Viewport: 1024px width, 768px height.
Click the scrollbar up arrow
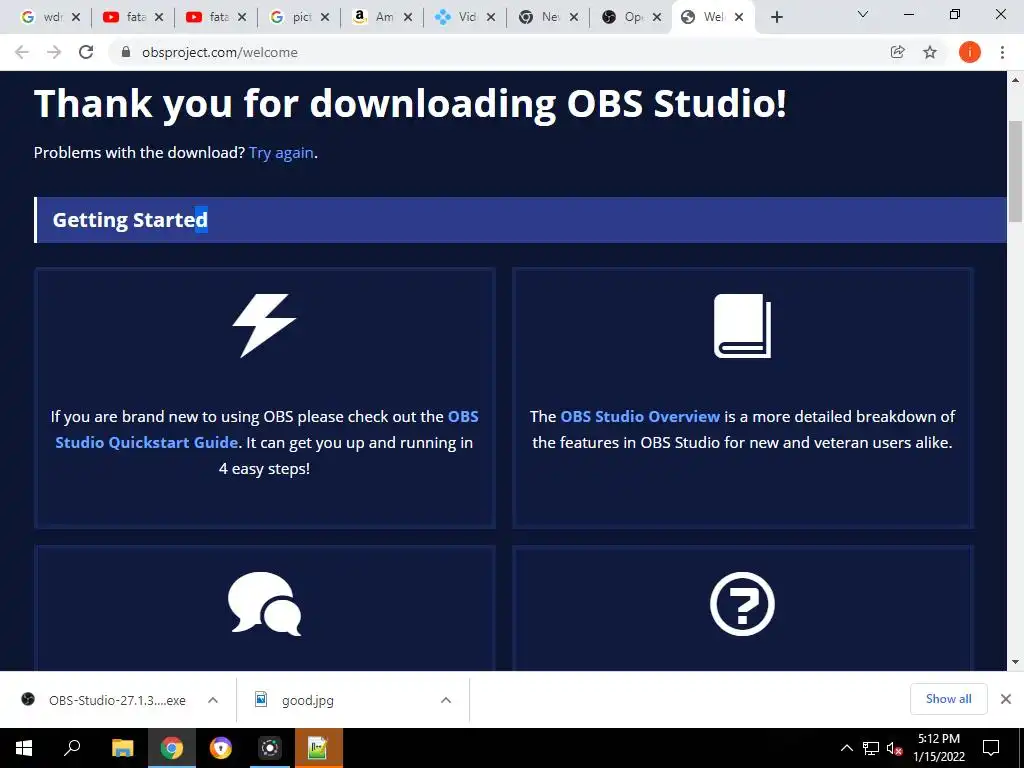click(x=1016, y=80)
